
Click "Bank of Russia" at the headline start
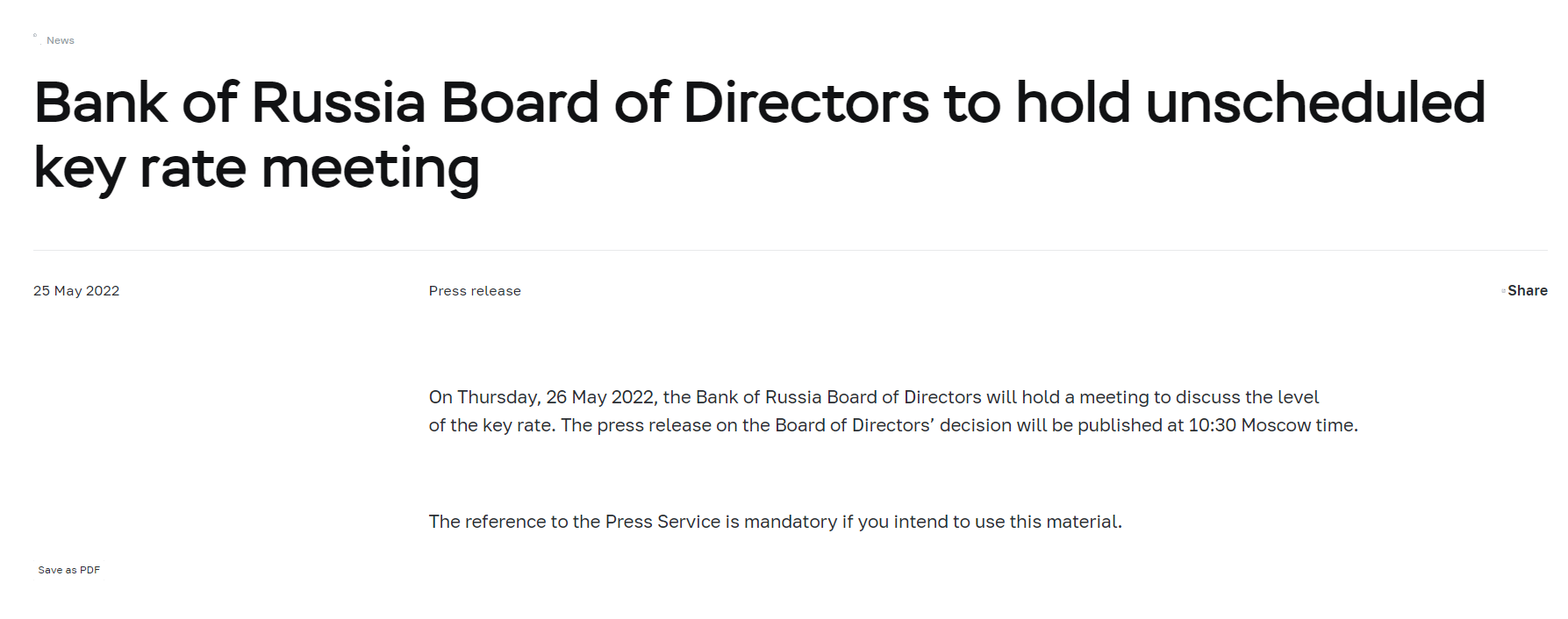[x=230, y=103]
